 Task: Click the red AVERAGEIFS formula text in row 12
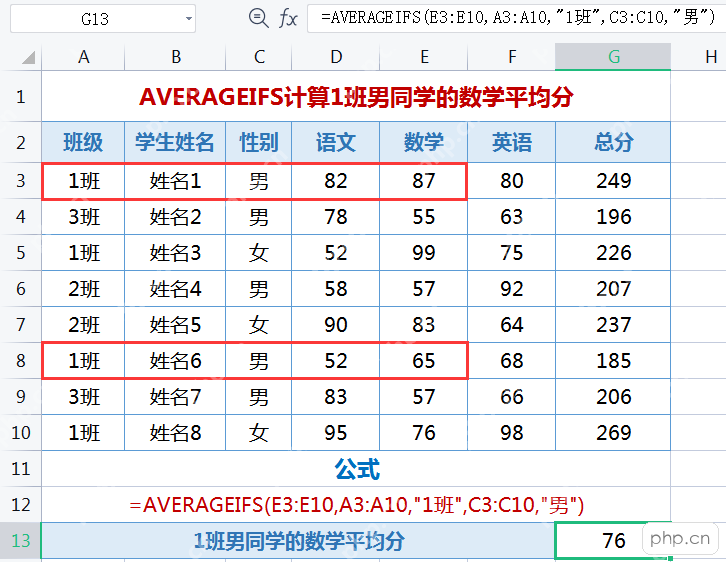tap(357, 505)
